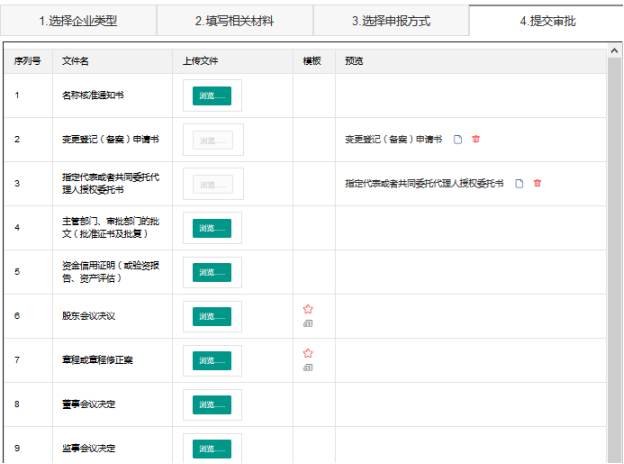Click browse button for 主管部门、审批部门的批文
The height and width of the screenshot is (464, 624).
(212, 228)
